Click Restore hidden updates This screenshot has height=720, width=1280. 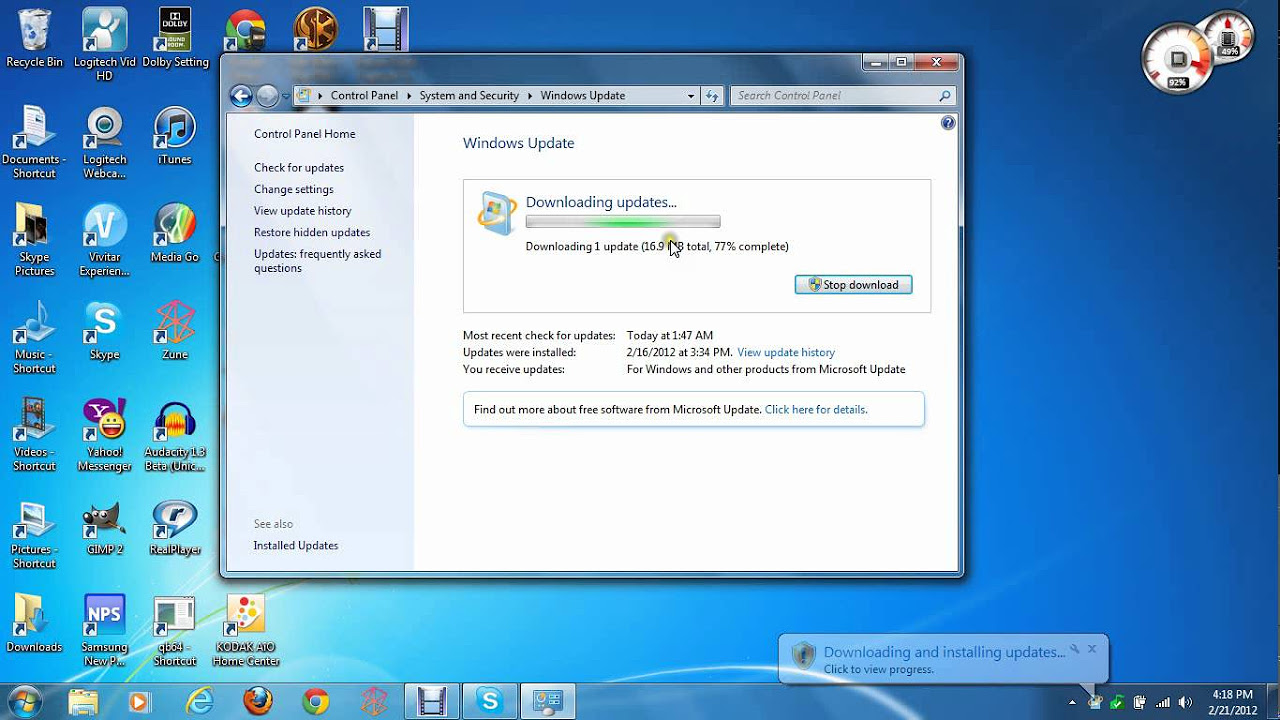click(312, 232)
